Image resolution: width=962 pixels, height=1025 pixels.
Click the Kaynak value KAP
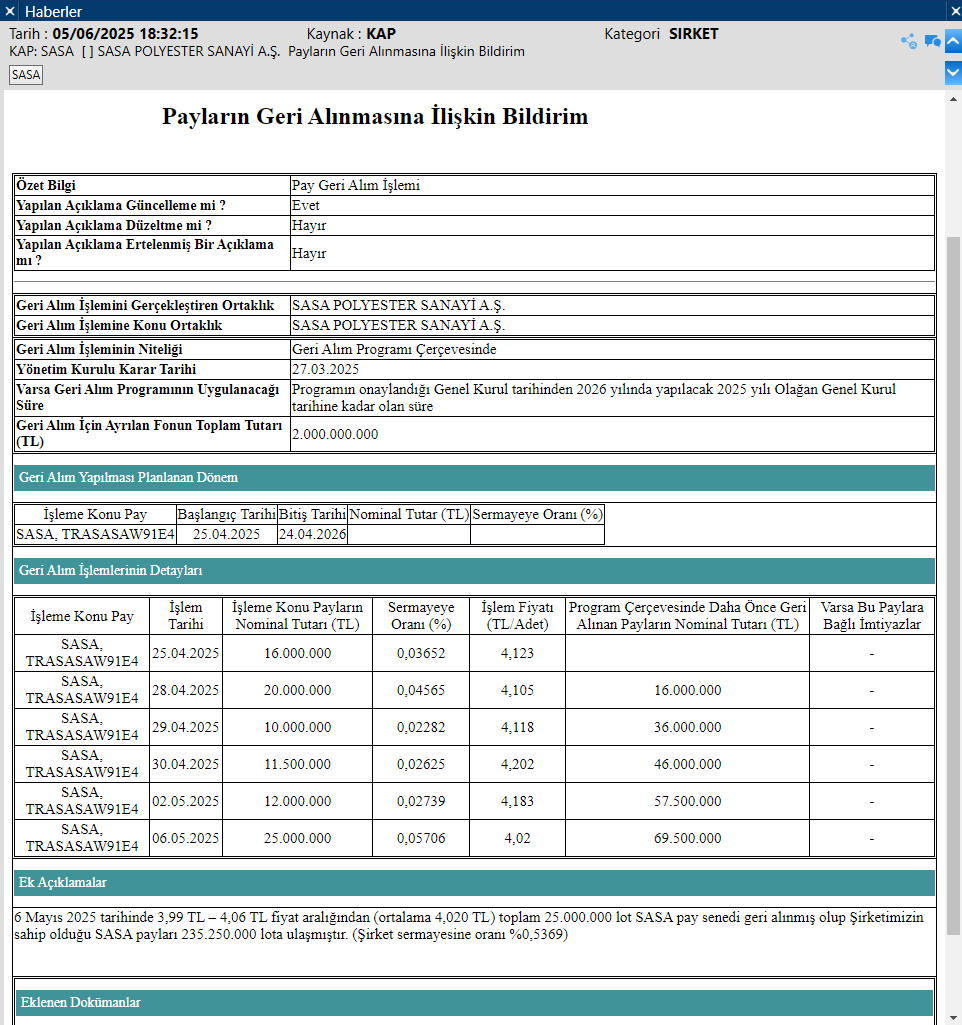tap(381, 34)
